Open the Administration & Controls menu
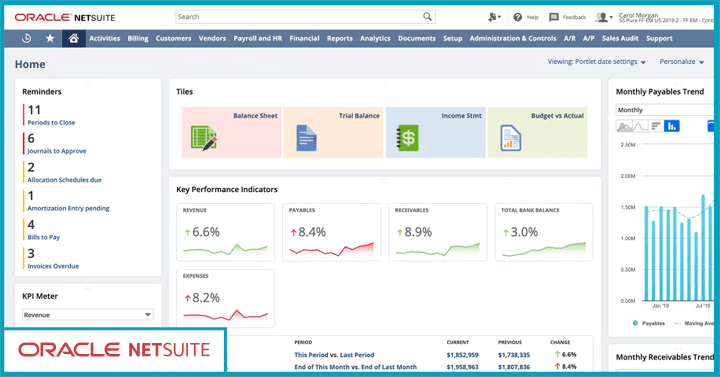The image size is (720, 377). pyautogui.click(x=513, y=39)
